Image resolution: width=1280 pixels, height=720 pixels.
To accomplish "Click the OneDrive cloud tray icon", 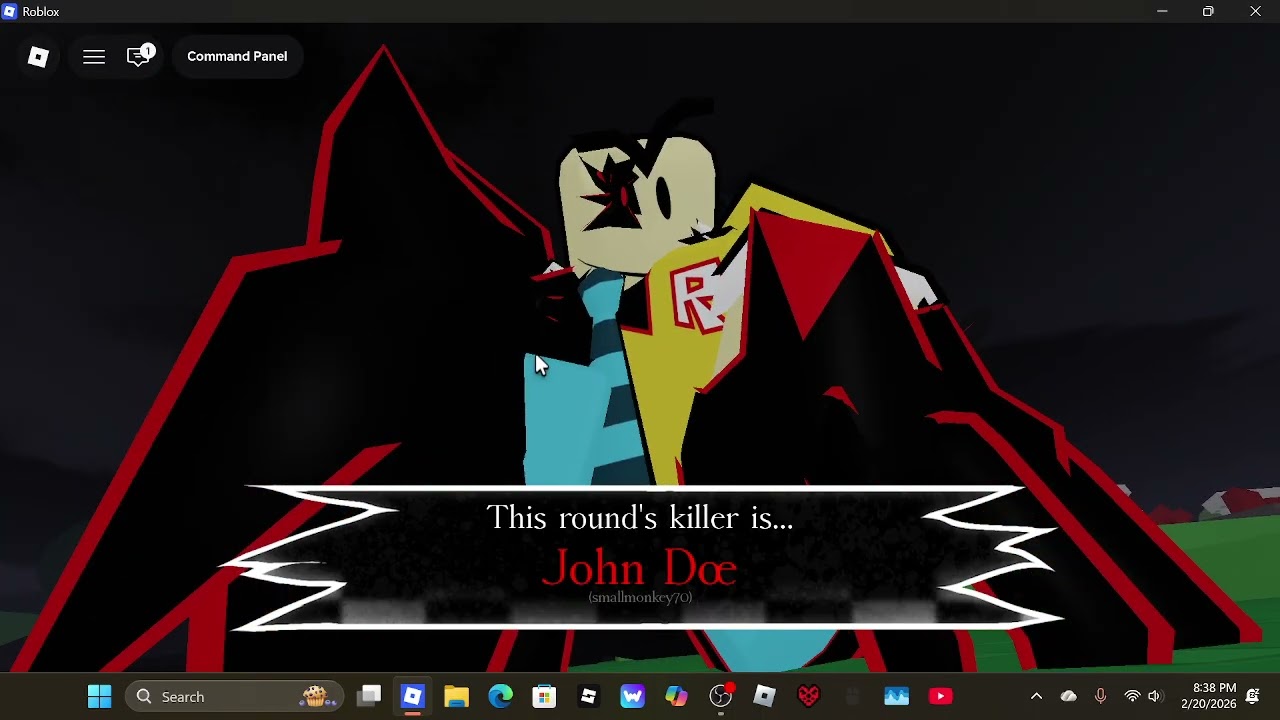I will pos(1068,697).
